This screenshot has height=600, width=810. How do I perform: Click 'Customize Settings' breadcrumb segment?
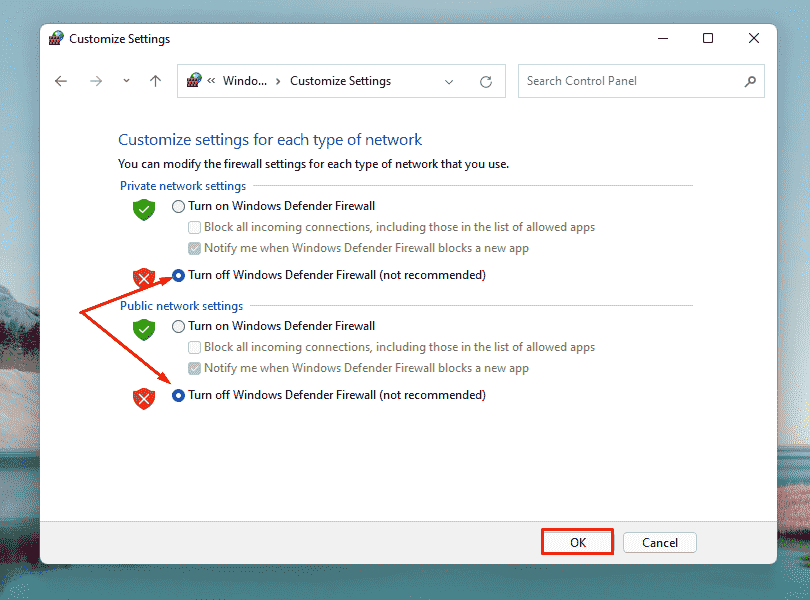(340, 81)
